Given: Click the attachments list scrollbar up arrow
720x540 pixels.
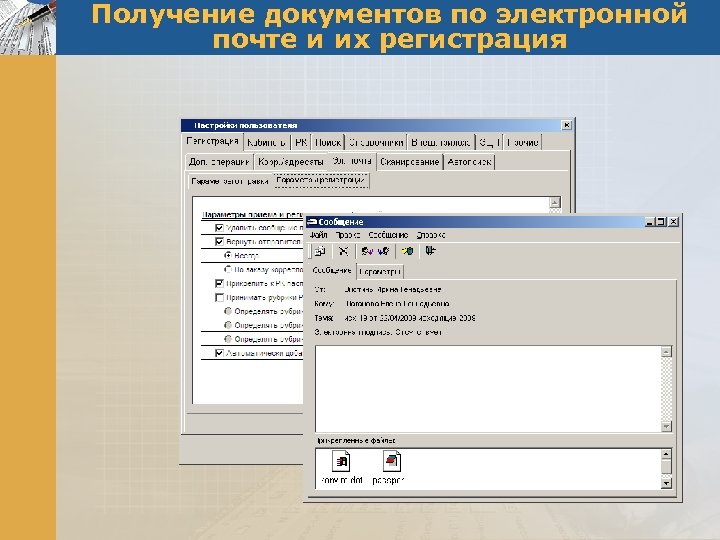Looking at the screenshot, I should click(x=666, y=455).
